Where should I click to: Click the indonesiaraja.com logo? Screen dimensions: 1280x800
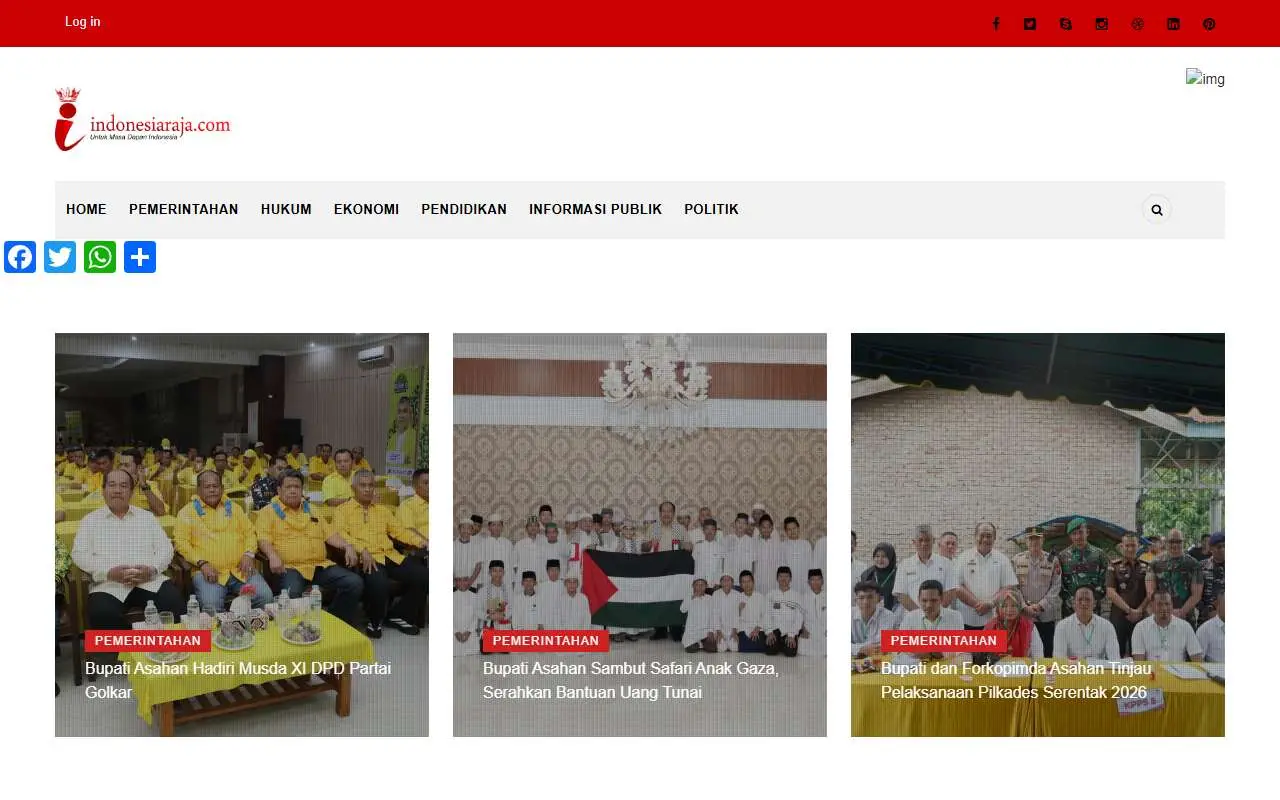pos(143,119)
